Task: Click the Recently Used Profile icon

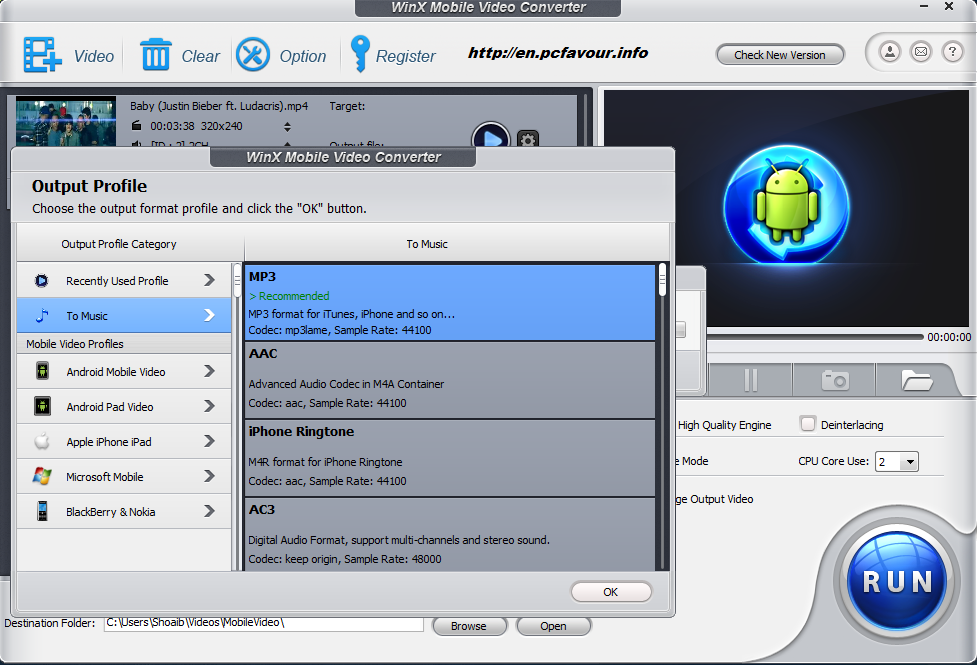Action: [42, 280]
